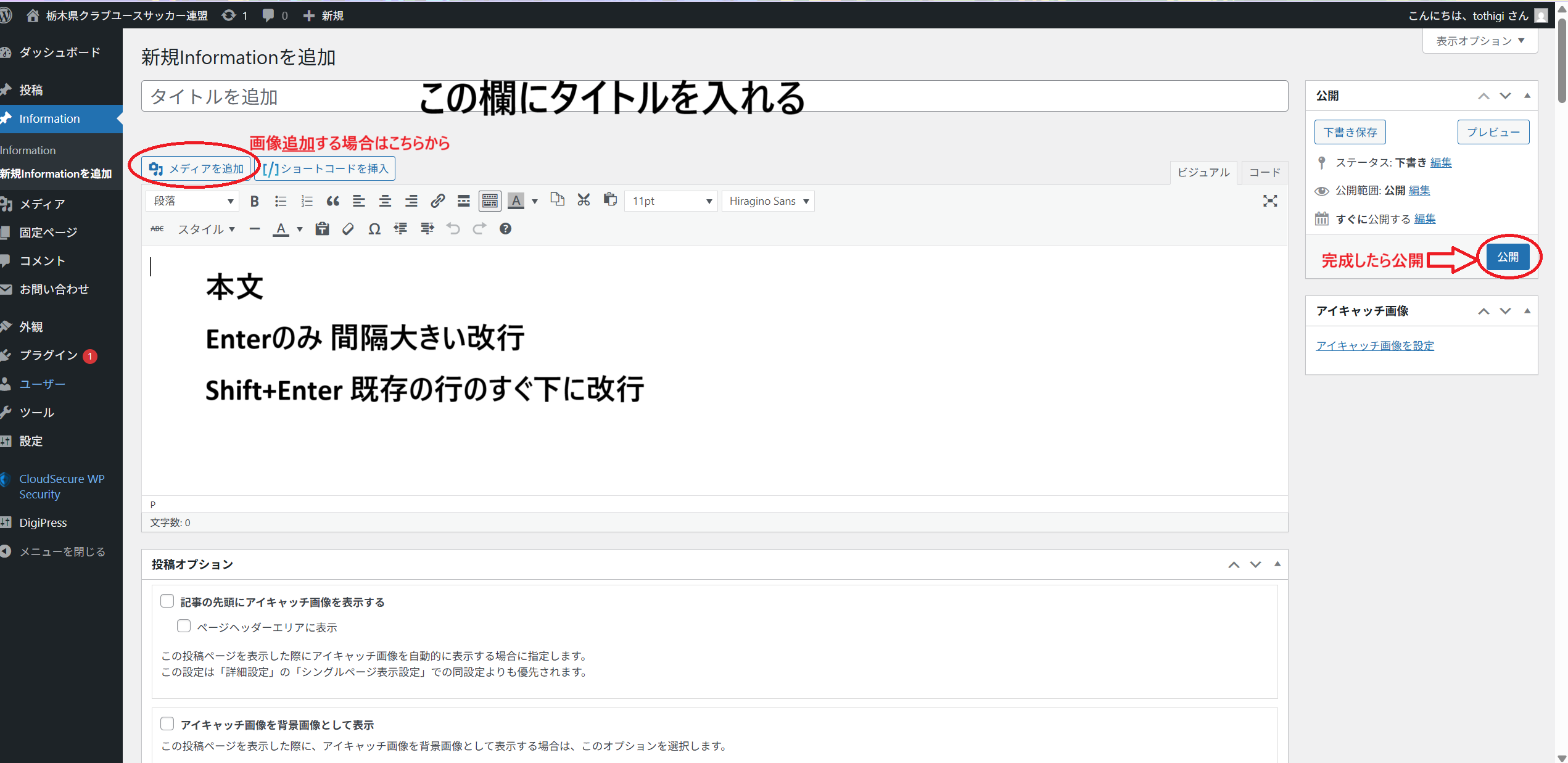Click the insert link icon
1568x763 pixels.
coord(437,201)
